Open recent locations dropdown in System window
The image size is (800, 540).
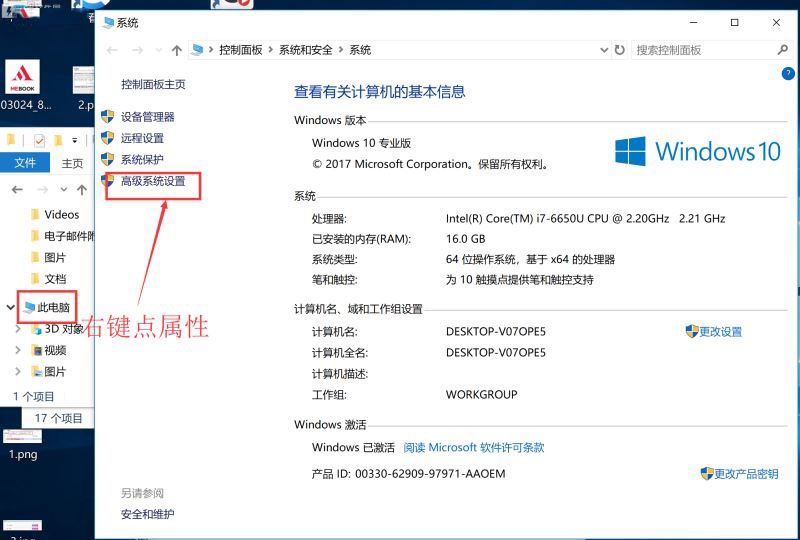coord(159,50)
